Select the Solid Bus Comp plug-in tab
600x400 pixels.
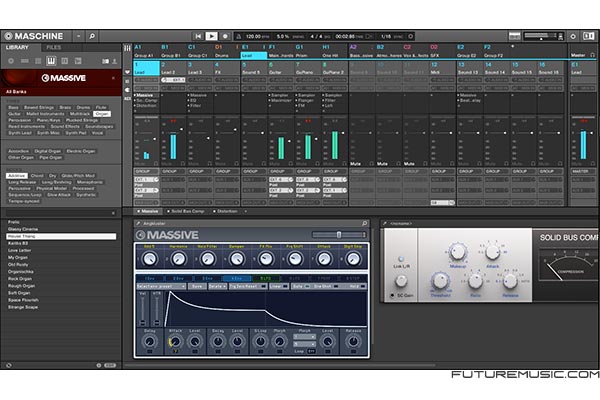coord(186,211)
